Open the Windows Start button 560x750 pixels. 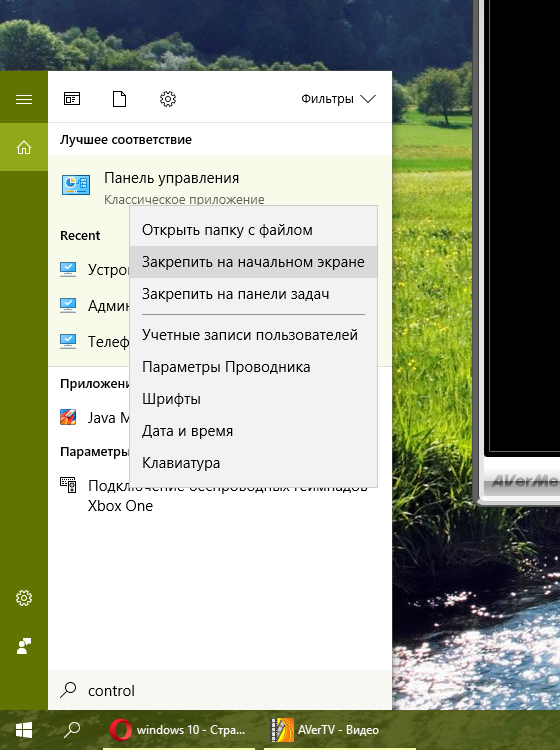tap(24, 730)
